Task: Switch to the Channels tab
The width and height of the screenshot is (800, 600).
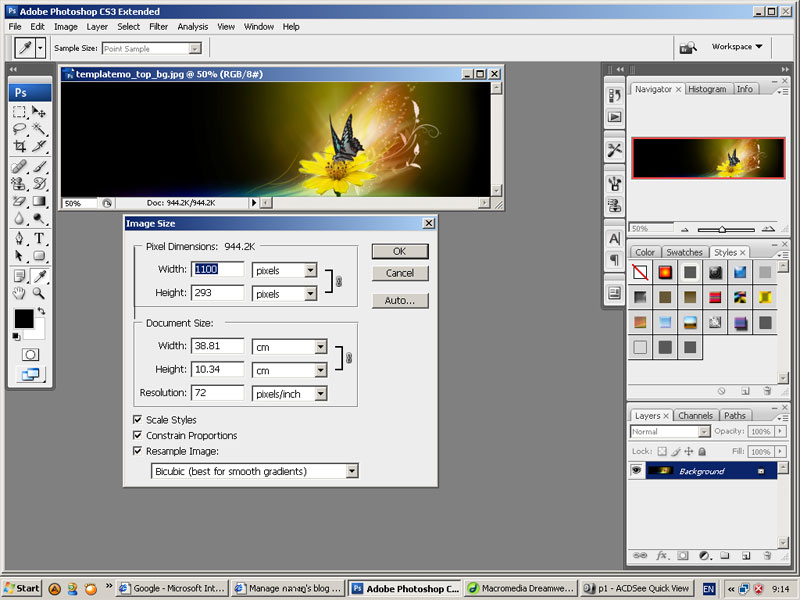Action: (695, 415)
